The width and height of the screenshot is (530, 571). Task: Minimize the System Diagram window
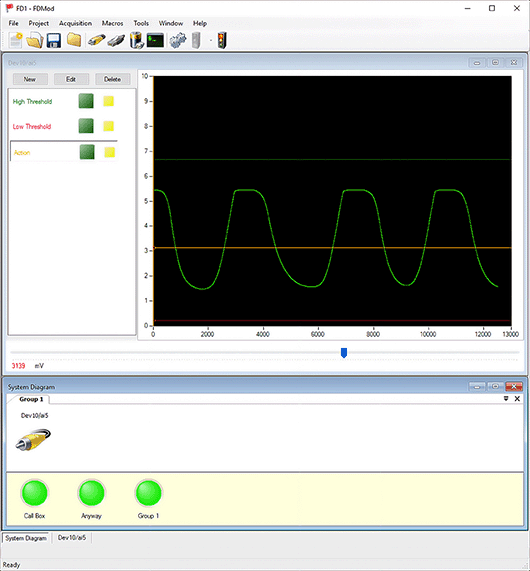[477, 386]
